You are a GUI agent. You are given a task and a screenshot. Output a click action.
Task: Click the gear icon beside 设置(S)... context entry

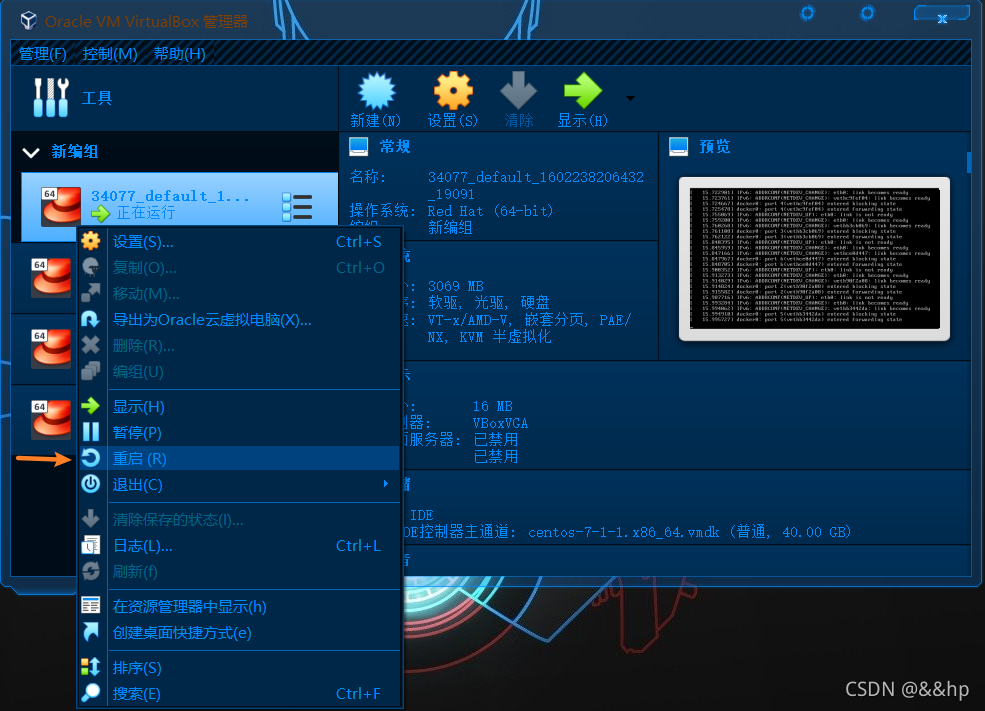tap(91, 241)
